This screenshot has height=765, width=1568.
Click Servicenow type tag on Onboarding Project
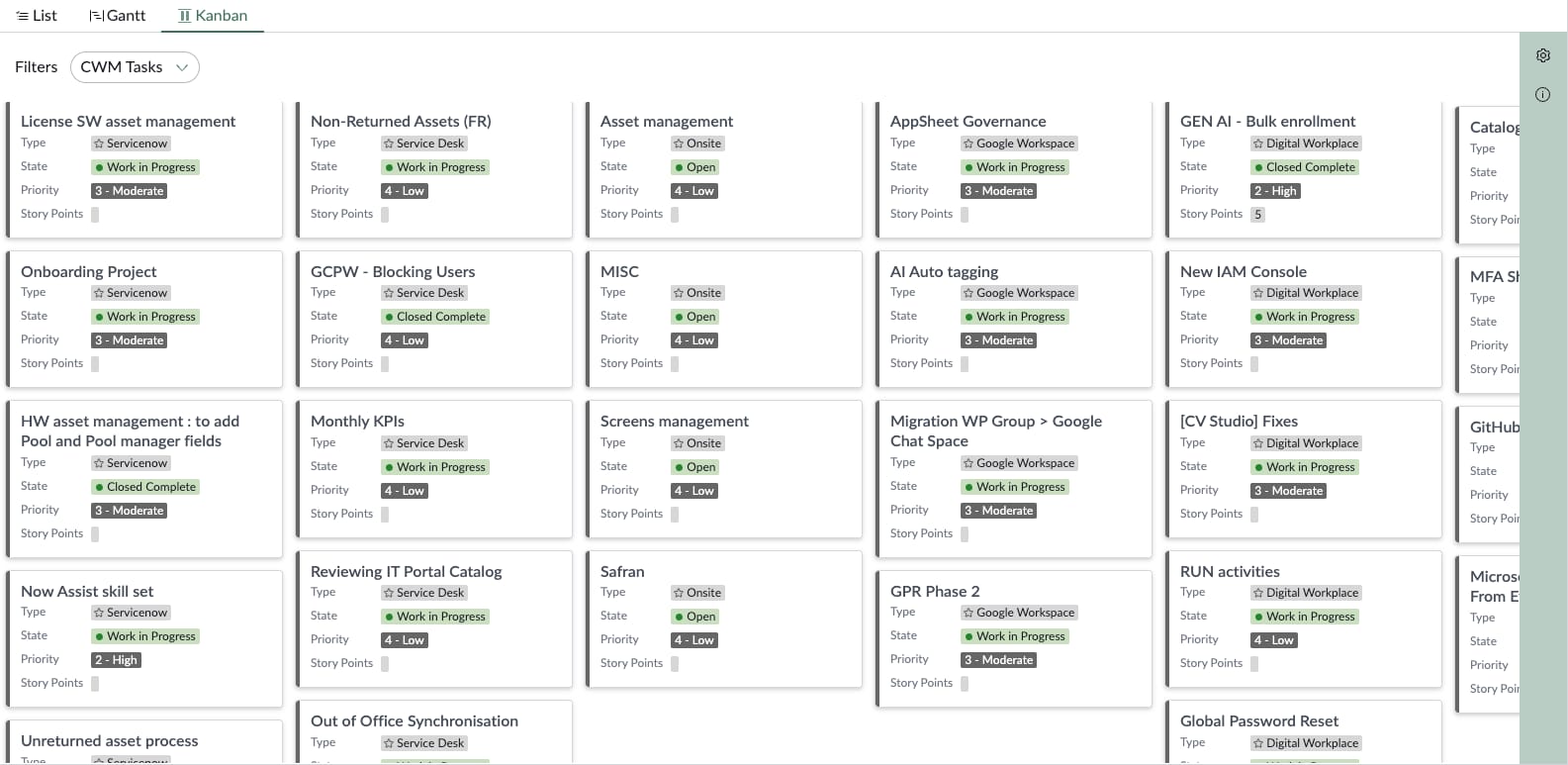[x=131, y=293]
